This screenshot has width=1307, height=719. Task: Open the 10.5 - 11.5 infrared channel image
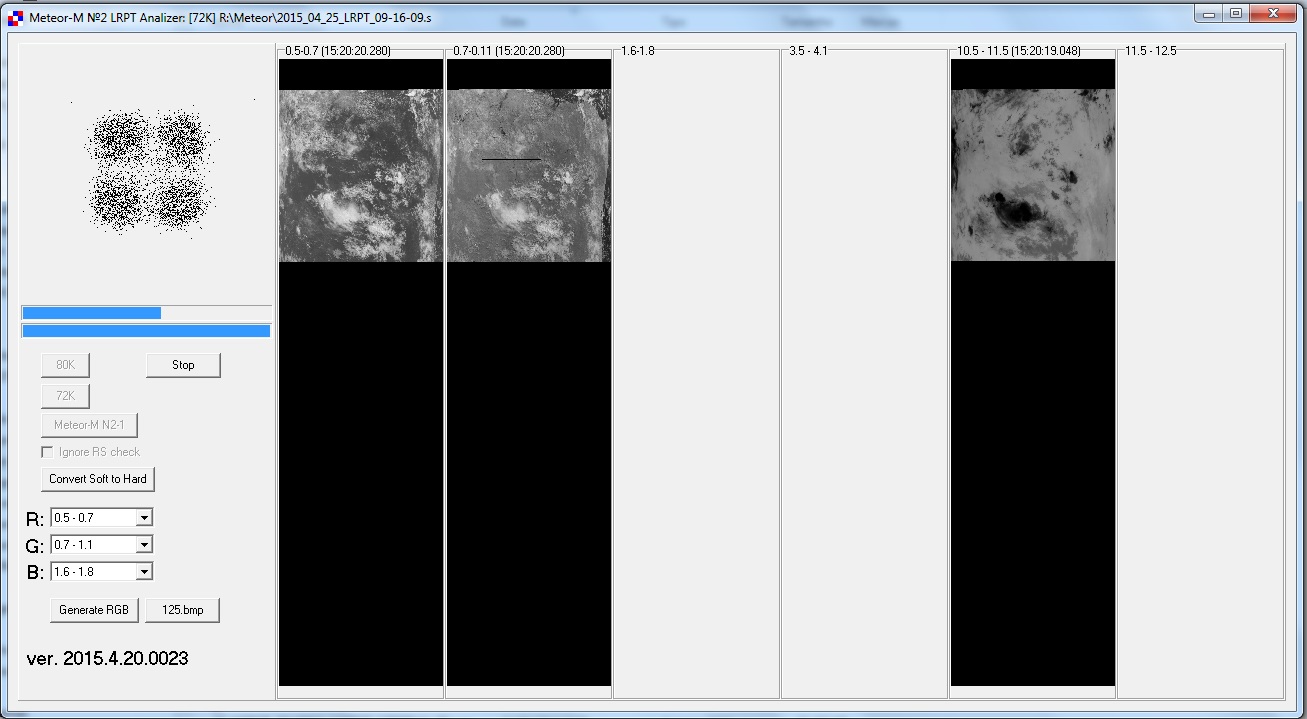(x=1033, y=373)
